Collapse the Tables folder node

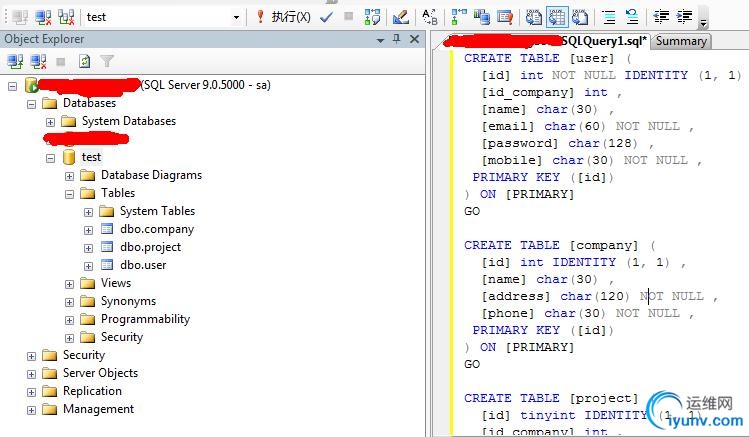pos(70,194)
